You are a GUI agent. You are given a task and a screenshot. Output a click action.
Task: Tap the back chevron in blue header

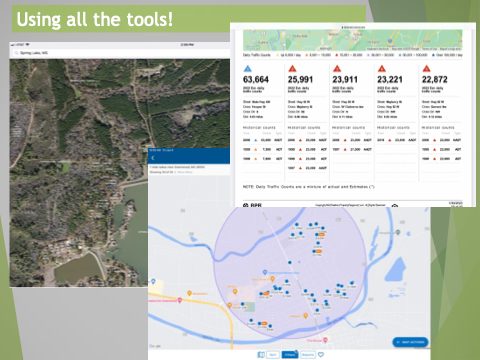tap(153, 158)
